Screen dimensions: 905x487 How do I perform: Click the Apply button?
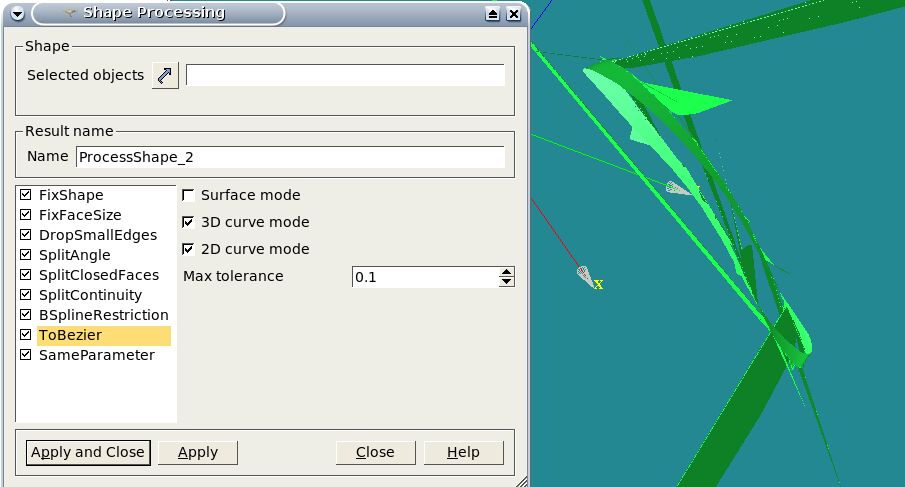coord(197,452)
